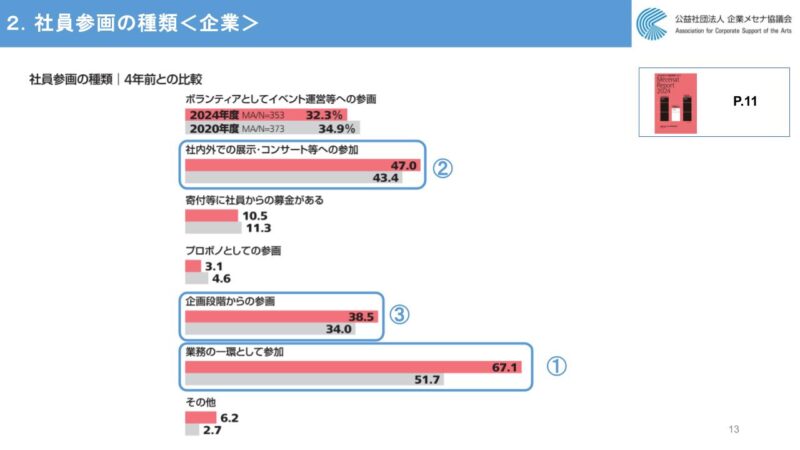Click the red 47.0 bar
The width and height of the screenshot is (800, 450).
[x=302, y=164]
